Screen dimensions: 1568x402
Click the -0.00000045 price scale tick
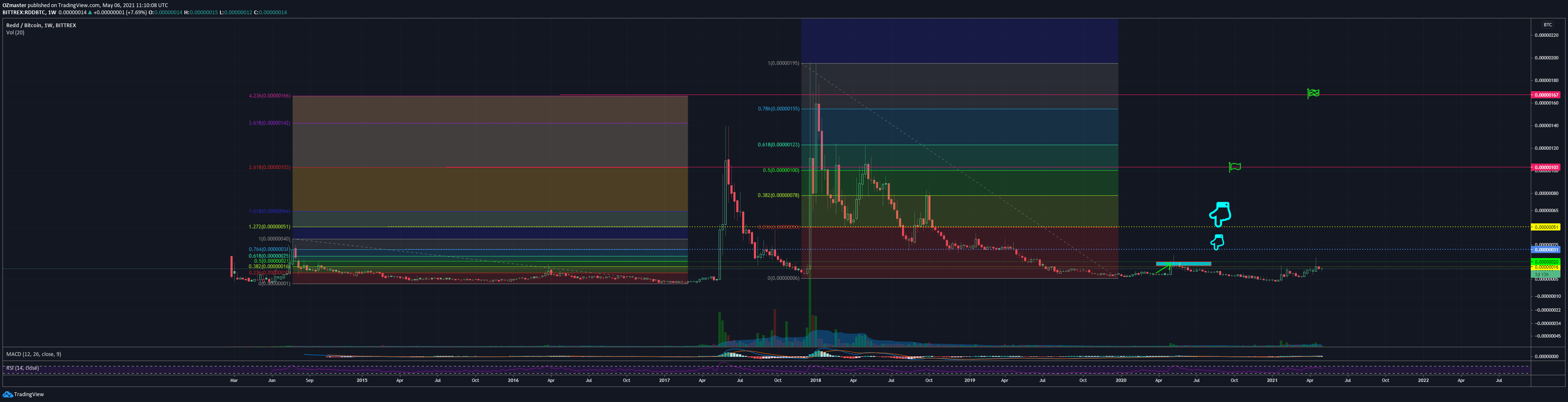tap(1547, 335)
